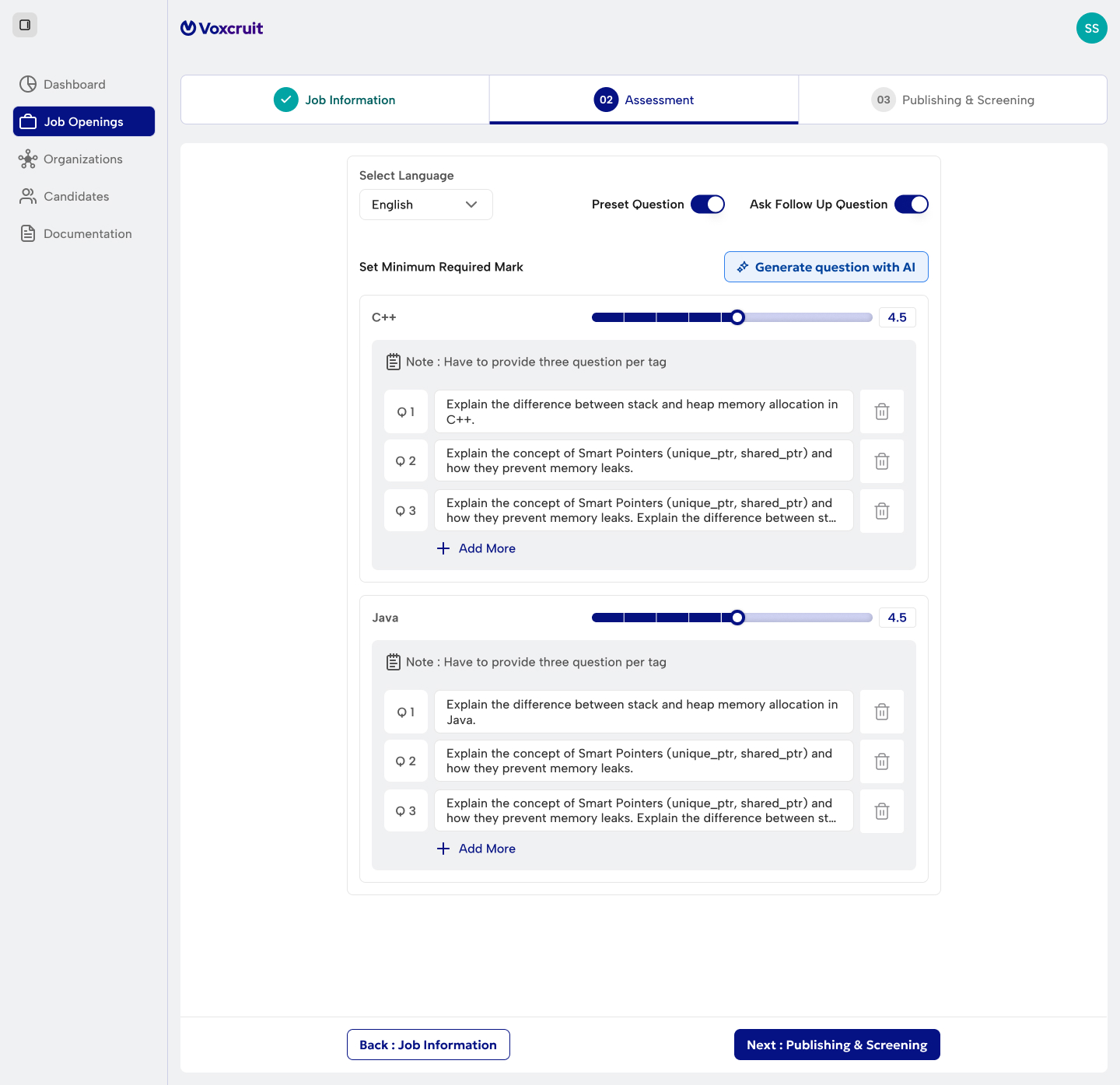Open the SS user avatar menu

pos(1091,28)
